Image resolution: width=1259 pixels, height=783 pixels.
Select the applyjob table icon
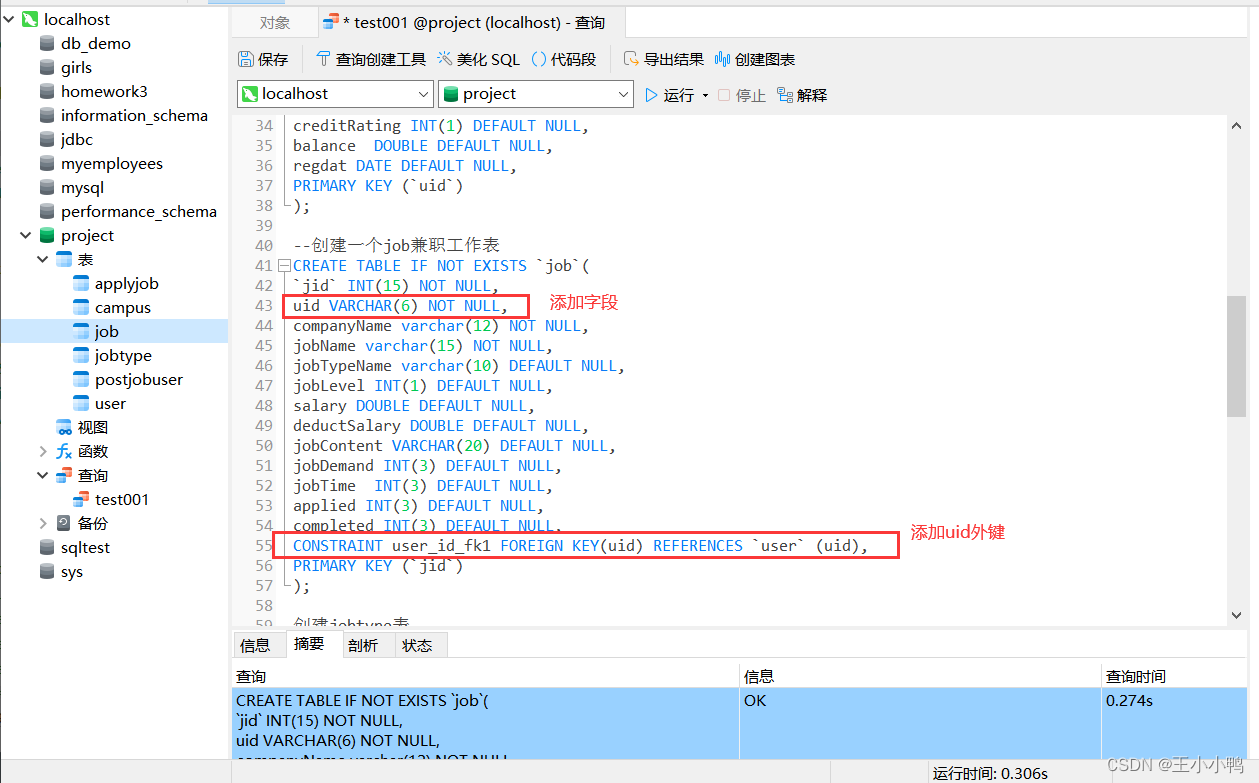(x=81, y=283)
